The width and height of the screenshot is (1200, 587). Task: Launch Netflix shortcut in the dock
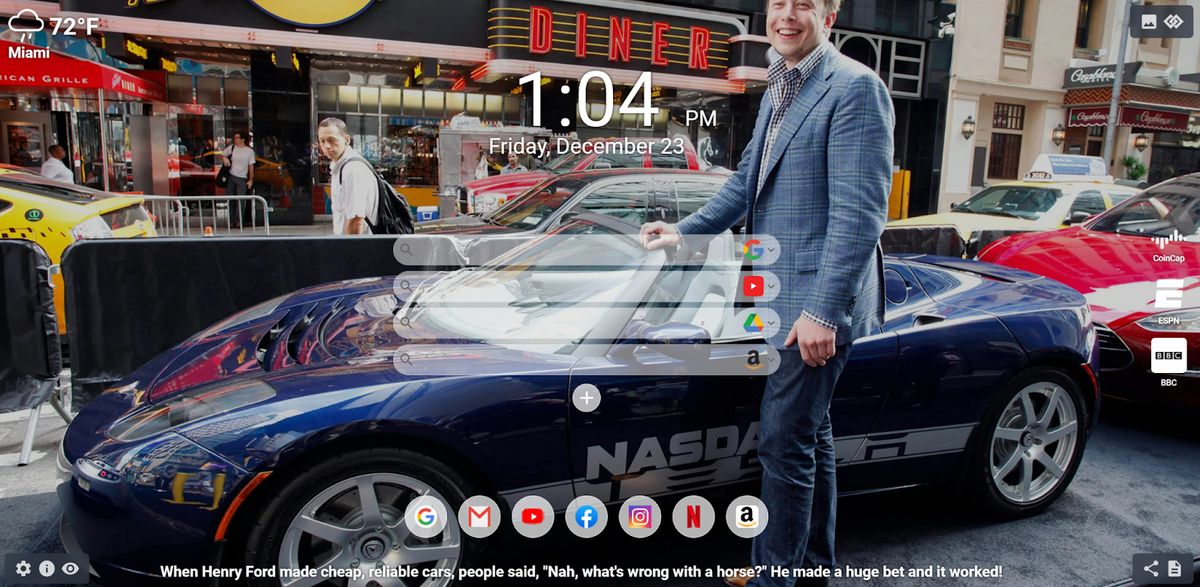(x=691, y=517)
